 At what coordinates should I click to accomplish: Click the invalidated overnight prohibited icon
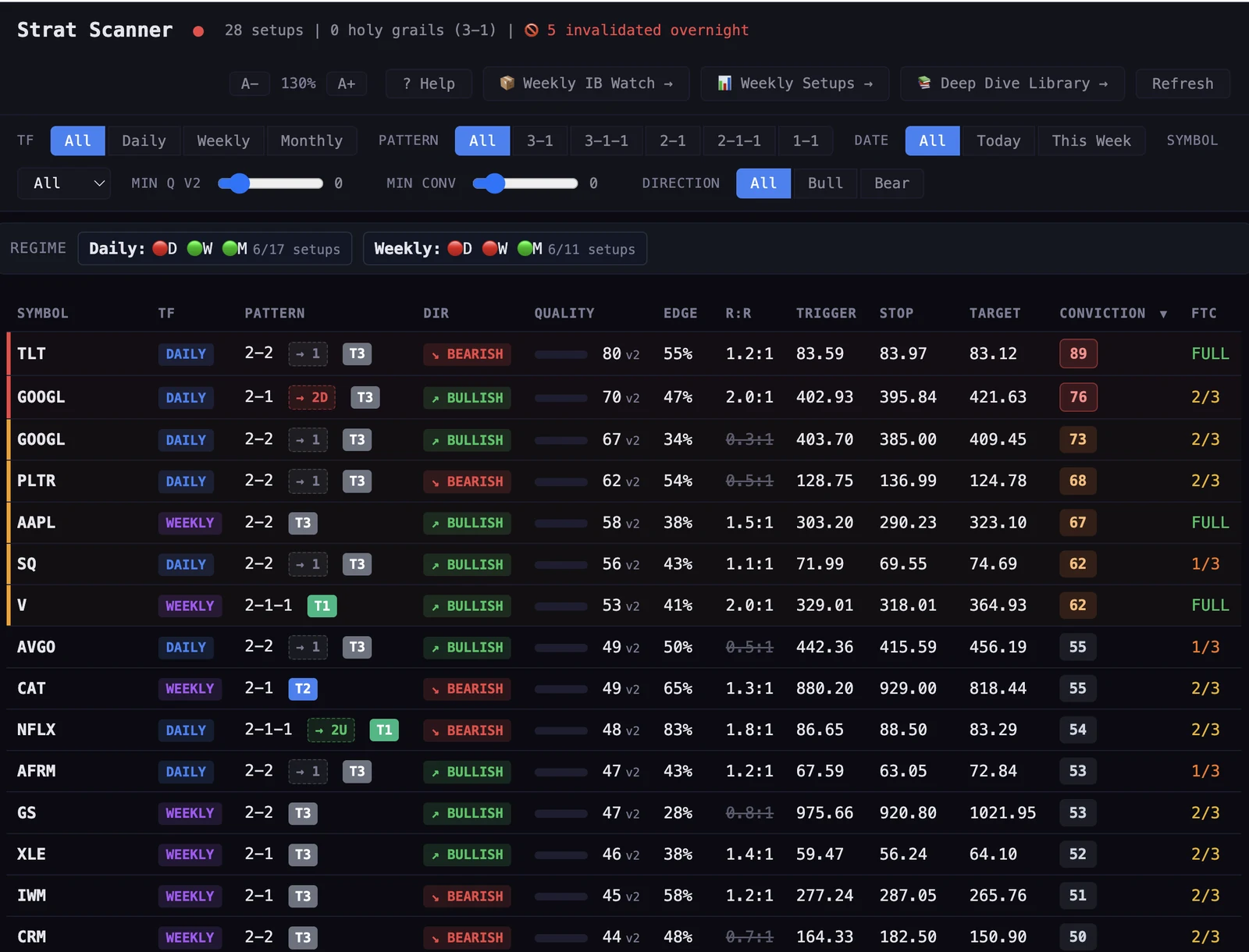coord(532,30)
